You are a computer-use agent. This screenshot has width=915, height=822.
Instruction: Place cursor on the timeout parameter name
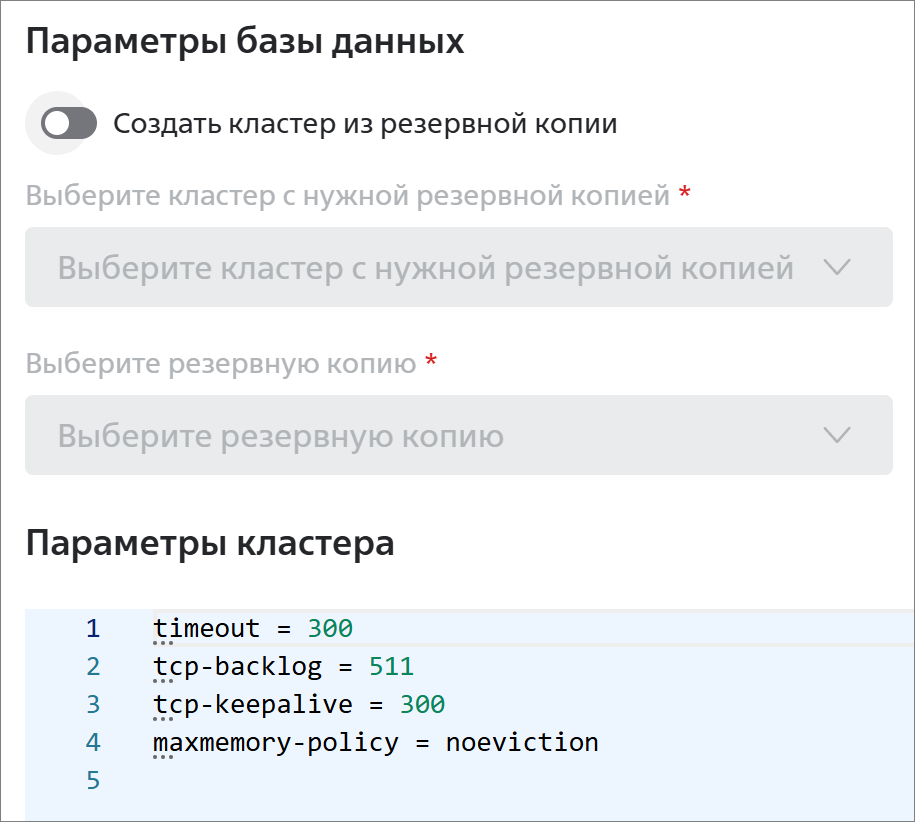coord(206,628)
